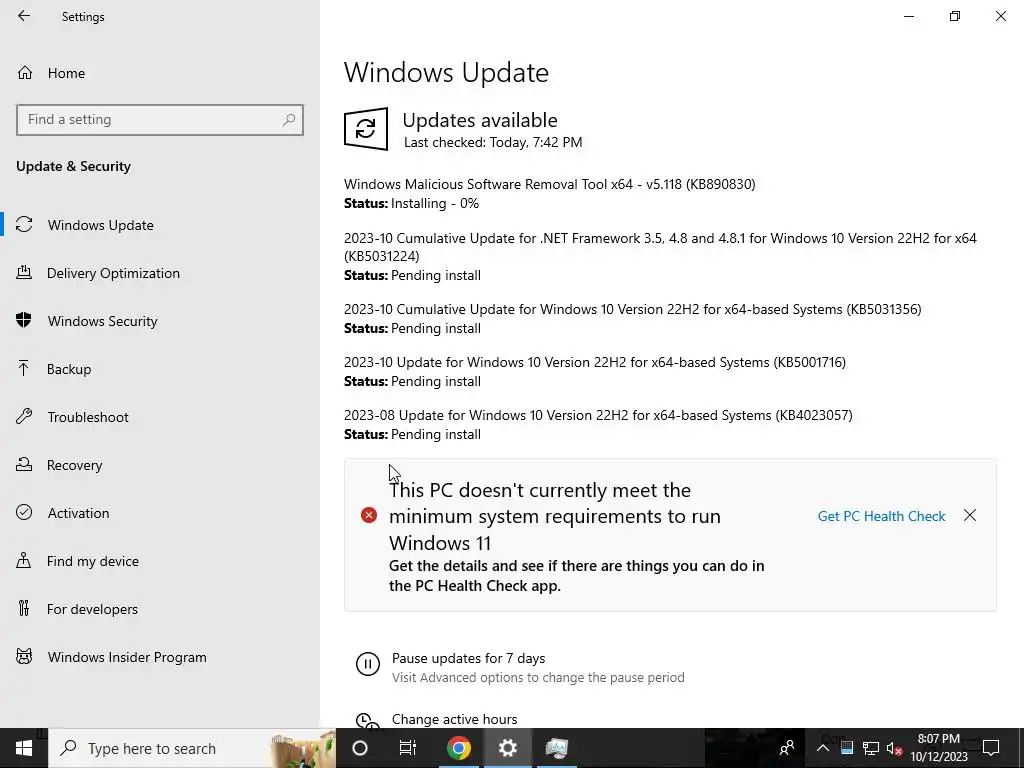Click 'Last checked: Today, 7:42 PM' text

(x=493, y=142)
